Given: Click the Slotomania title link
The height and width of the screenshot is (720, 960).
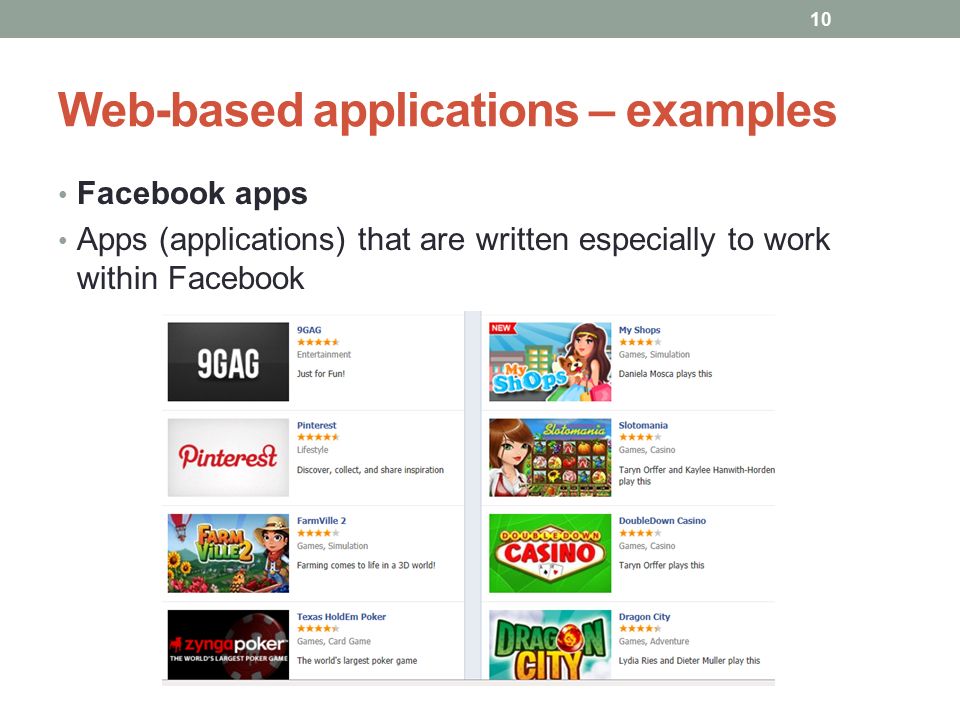Looking at the screenshot, I should pyautogui.click(x=643, y=426).
